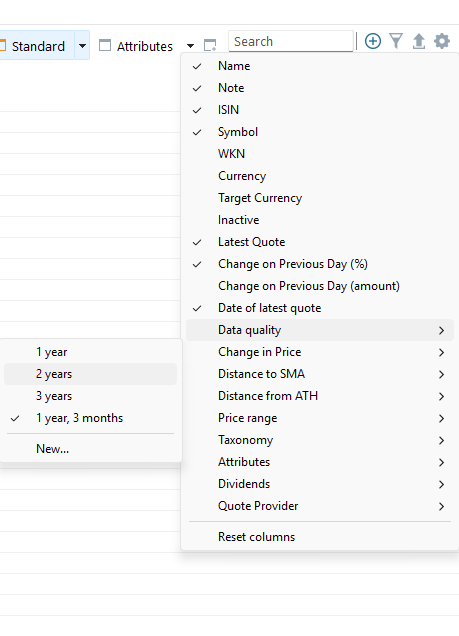Switch to the Standard view tab
The height and width of the screenshot is (636, 459).
click(37, 45)
